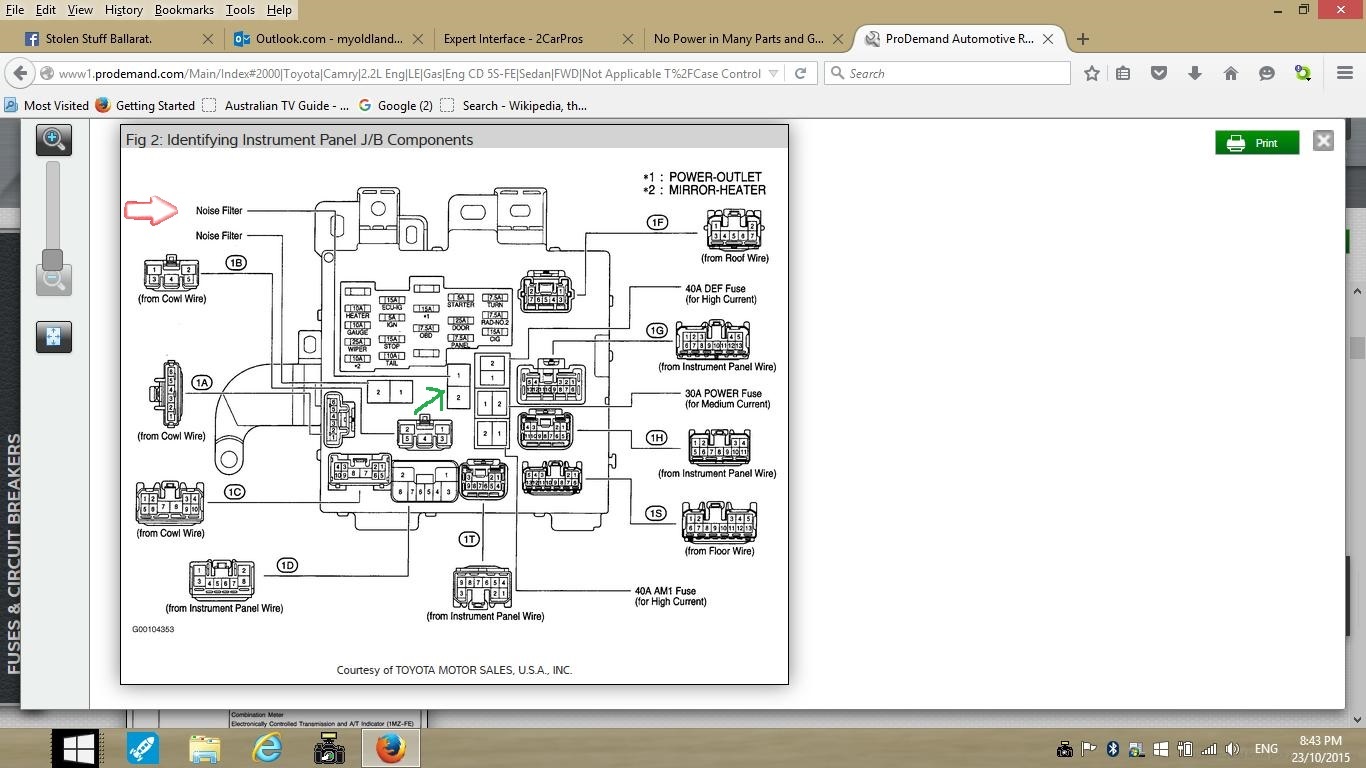Viewport: 1366px width, 768px height.
Task: Open Internet Explorer from the taskbar
Action: click(x=267, y=748)
